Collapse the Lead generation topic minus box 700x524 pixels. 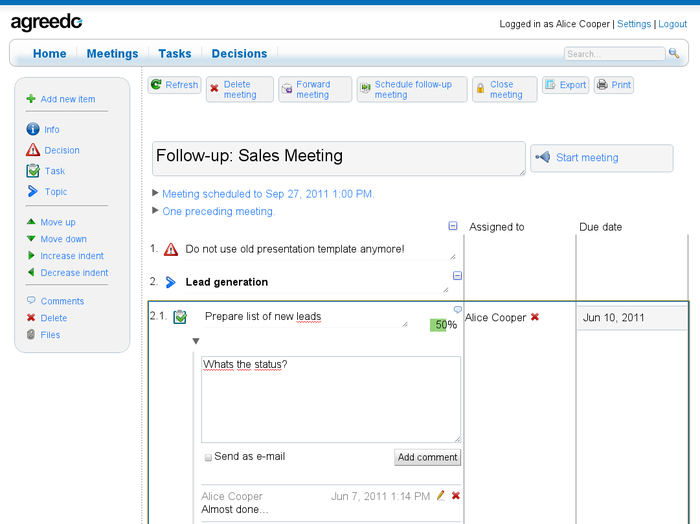click(x=458, y=276)
